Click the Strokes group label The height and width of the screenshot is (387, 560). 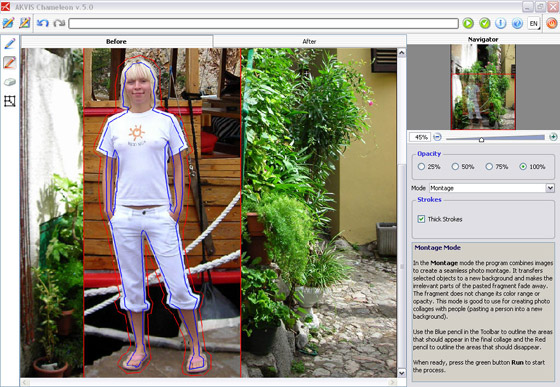[429, 200]
